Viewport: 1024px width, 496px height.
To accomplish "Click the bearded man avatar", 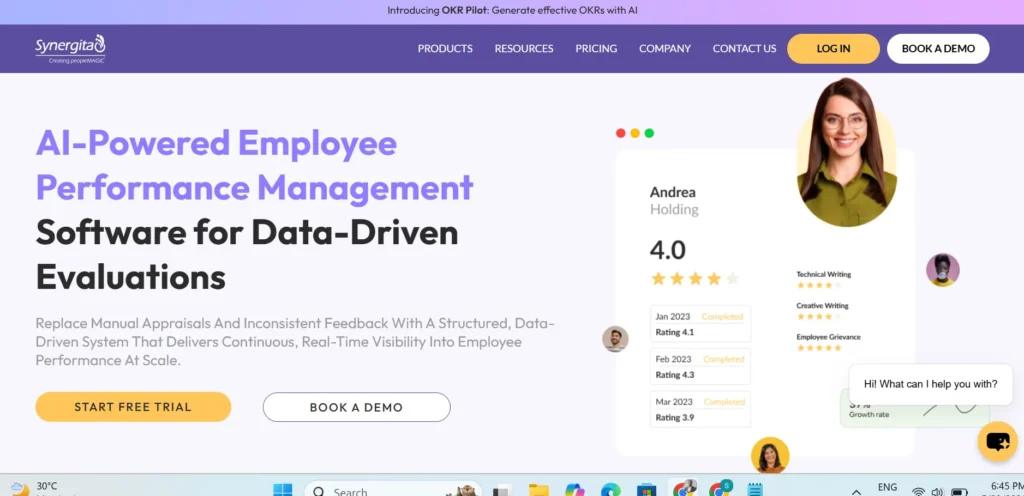I will (x=615, y=339).
